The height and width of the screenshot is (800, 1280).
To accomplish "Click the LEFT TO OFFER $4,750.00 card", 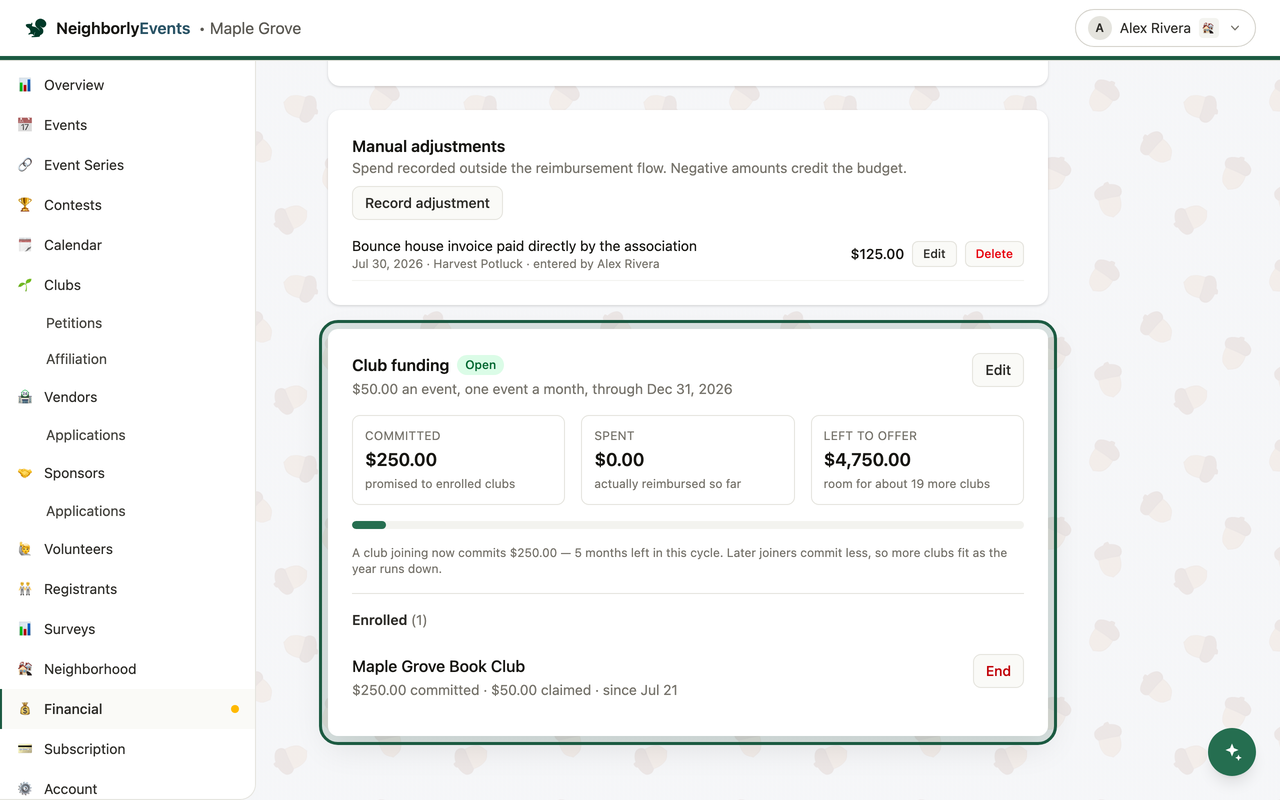I will (x=917, y=460).
